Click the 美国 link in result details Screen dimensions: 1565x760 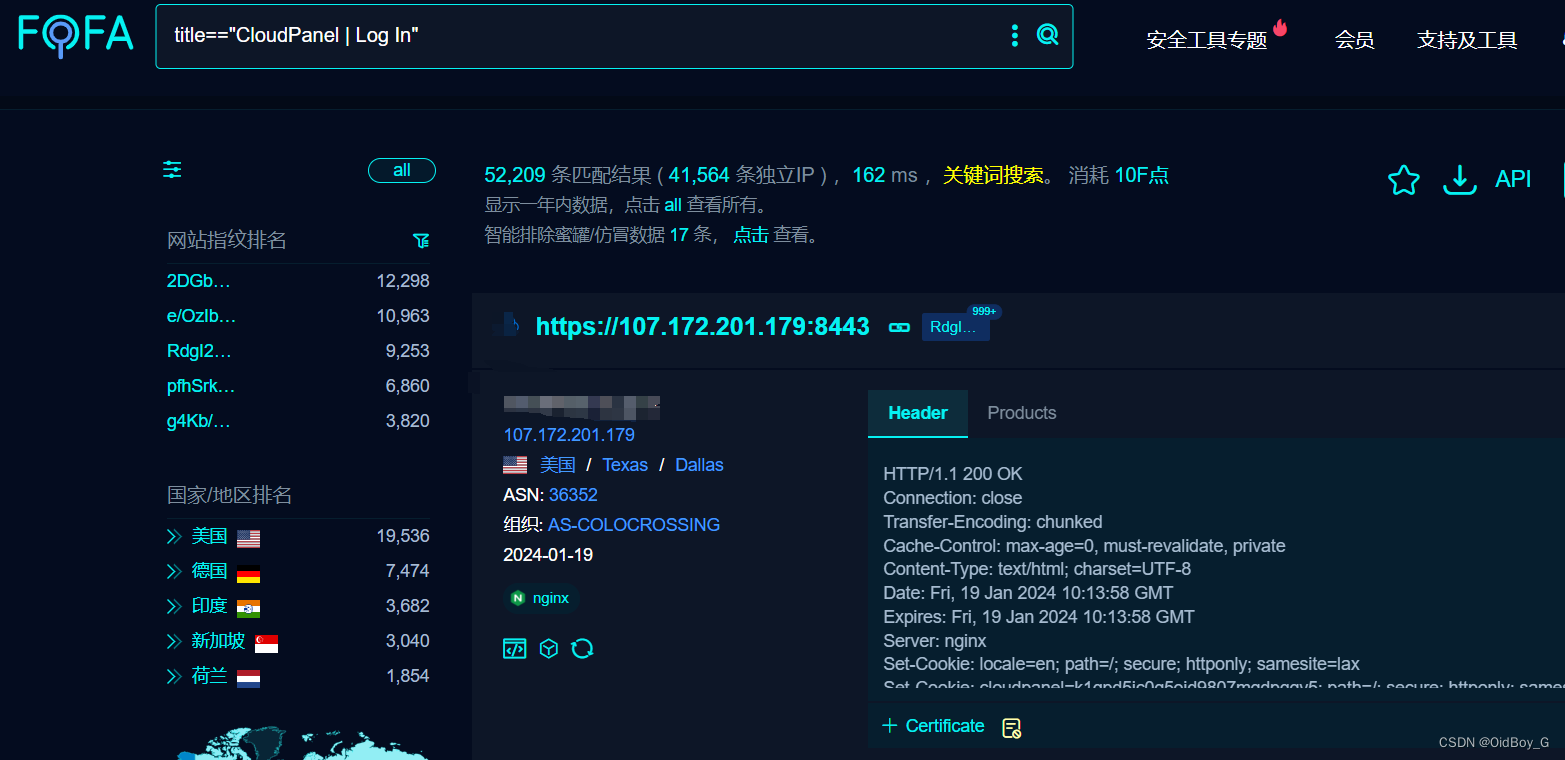[x=558, y=465]
